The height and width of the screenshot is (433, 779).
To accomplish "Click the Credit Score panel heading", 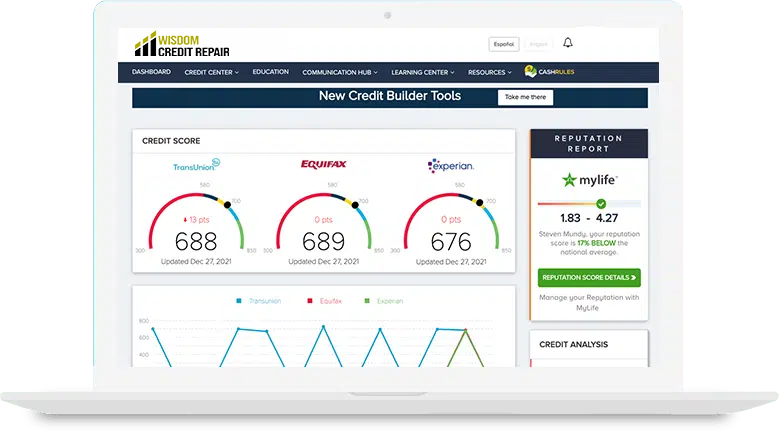I will pyautogui.click(x=171, y=141).
